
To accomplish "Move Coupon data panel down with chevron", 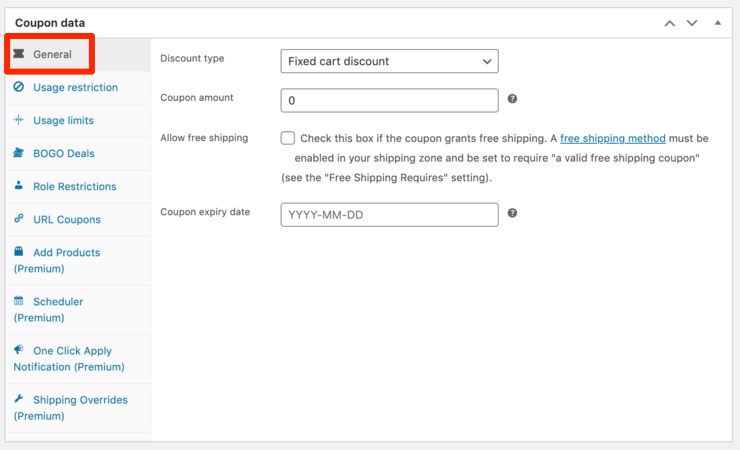I will pyautogui.click(x=692, y=23).
